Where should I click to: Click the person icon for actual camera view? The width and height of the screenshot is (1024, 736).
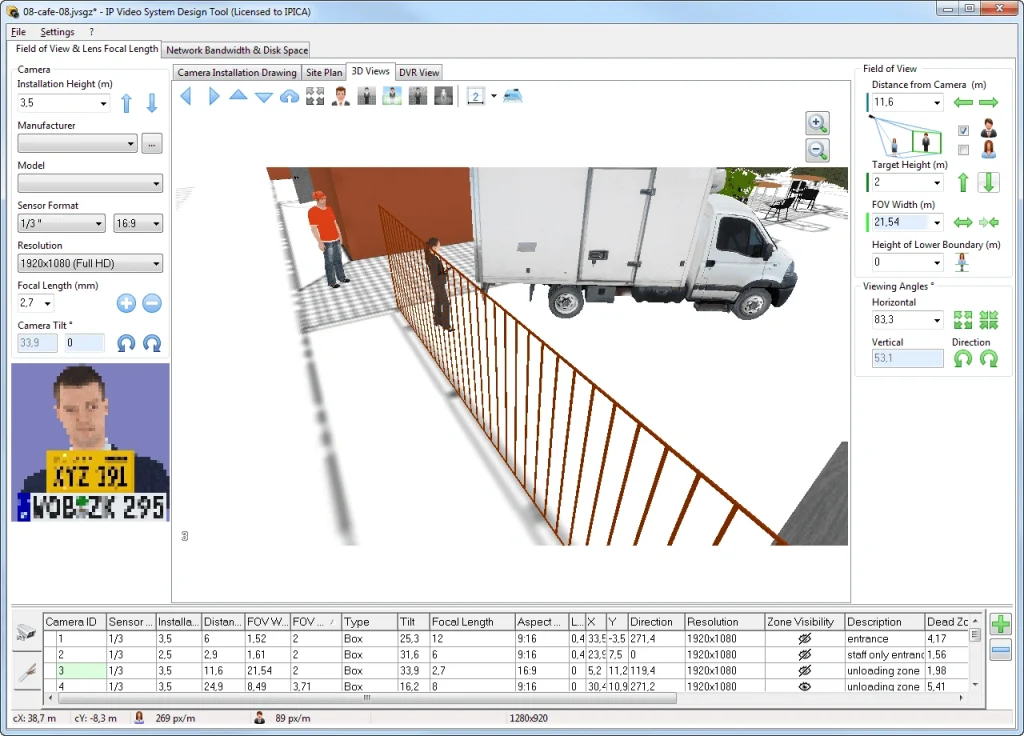click(339, 95)
